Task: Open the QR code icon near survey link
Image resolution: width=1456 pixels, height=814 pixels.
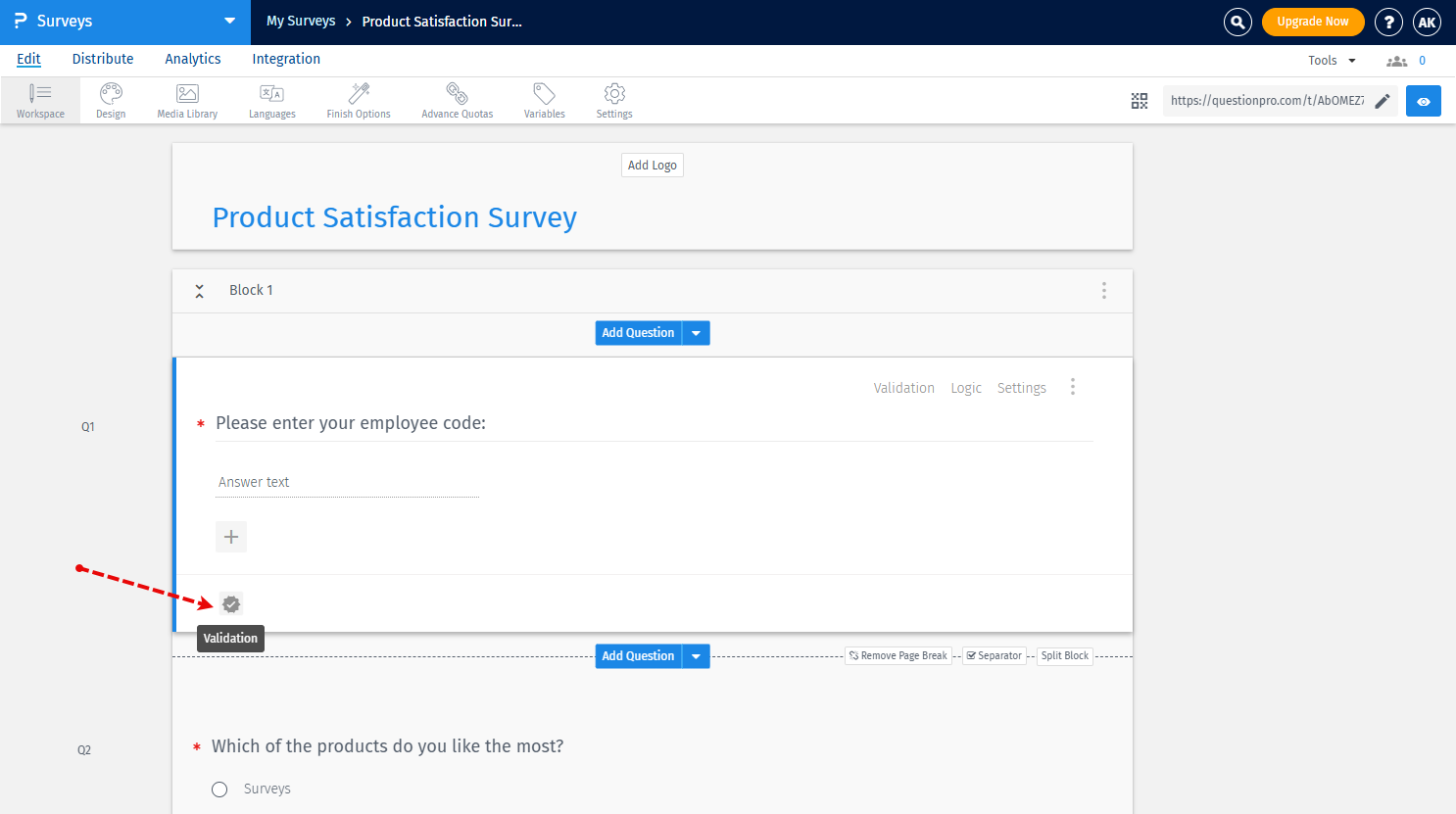Action: click(1139, 100)
